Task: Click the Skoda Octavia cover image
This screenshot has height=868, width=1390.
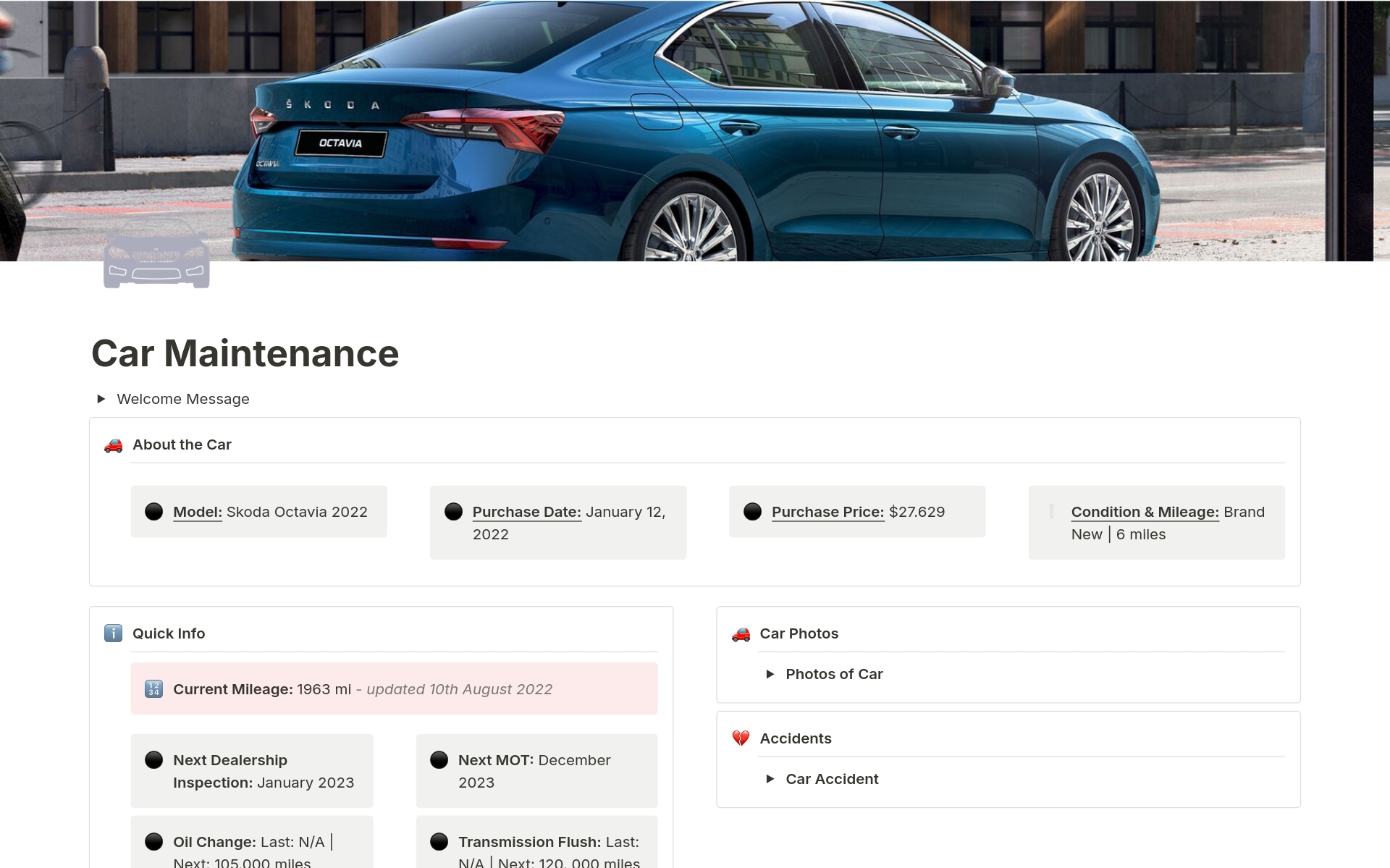Action: pyautogui.click(x=695, y=130)
